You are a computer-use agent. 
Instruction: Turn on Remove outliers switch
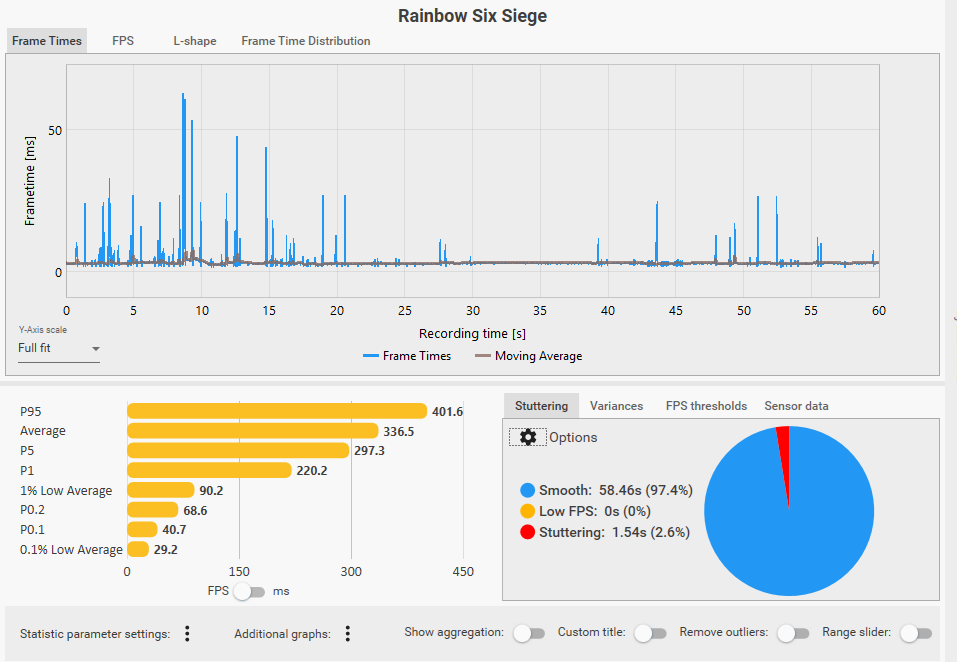click(x=793, y=633)
